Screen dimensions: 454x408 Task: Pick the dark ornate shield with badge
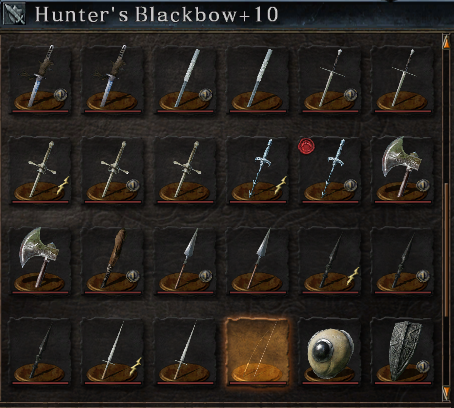tap(403, 352)
